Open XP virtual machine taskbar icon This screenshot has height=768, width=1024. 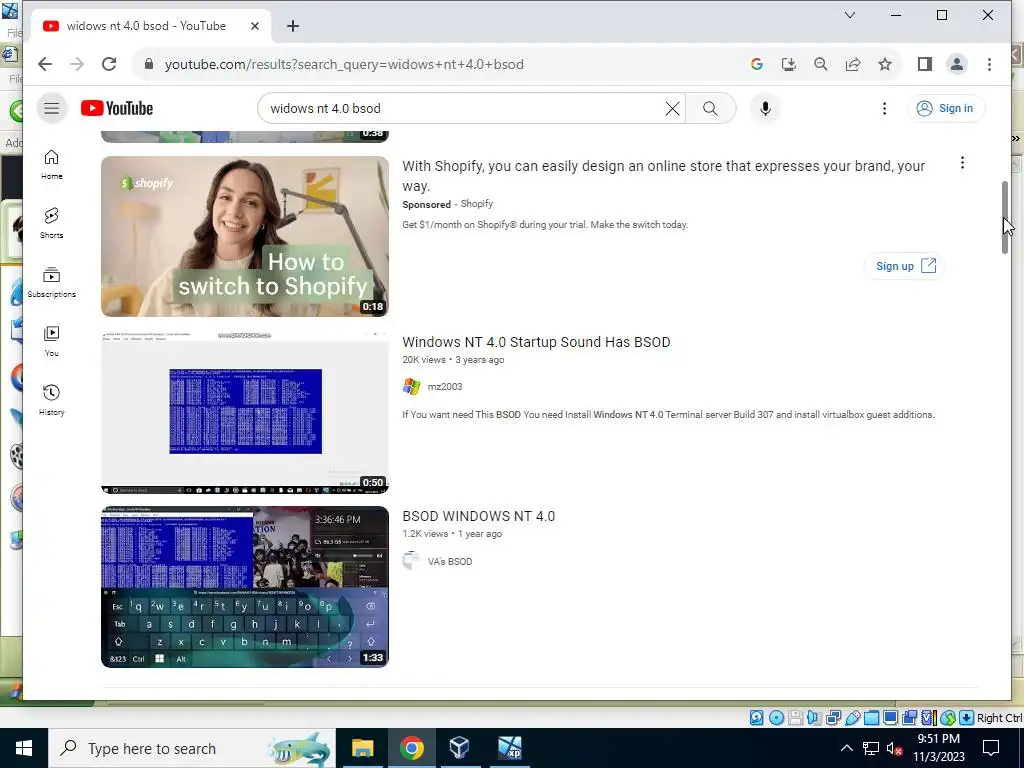(509, 748)
